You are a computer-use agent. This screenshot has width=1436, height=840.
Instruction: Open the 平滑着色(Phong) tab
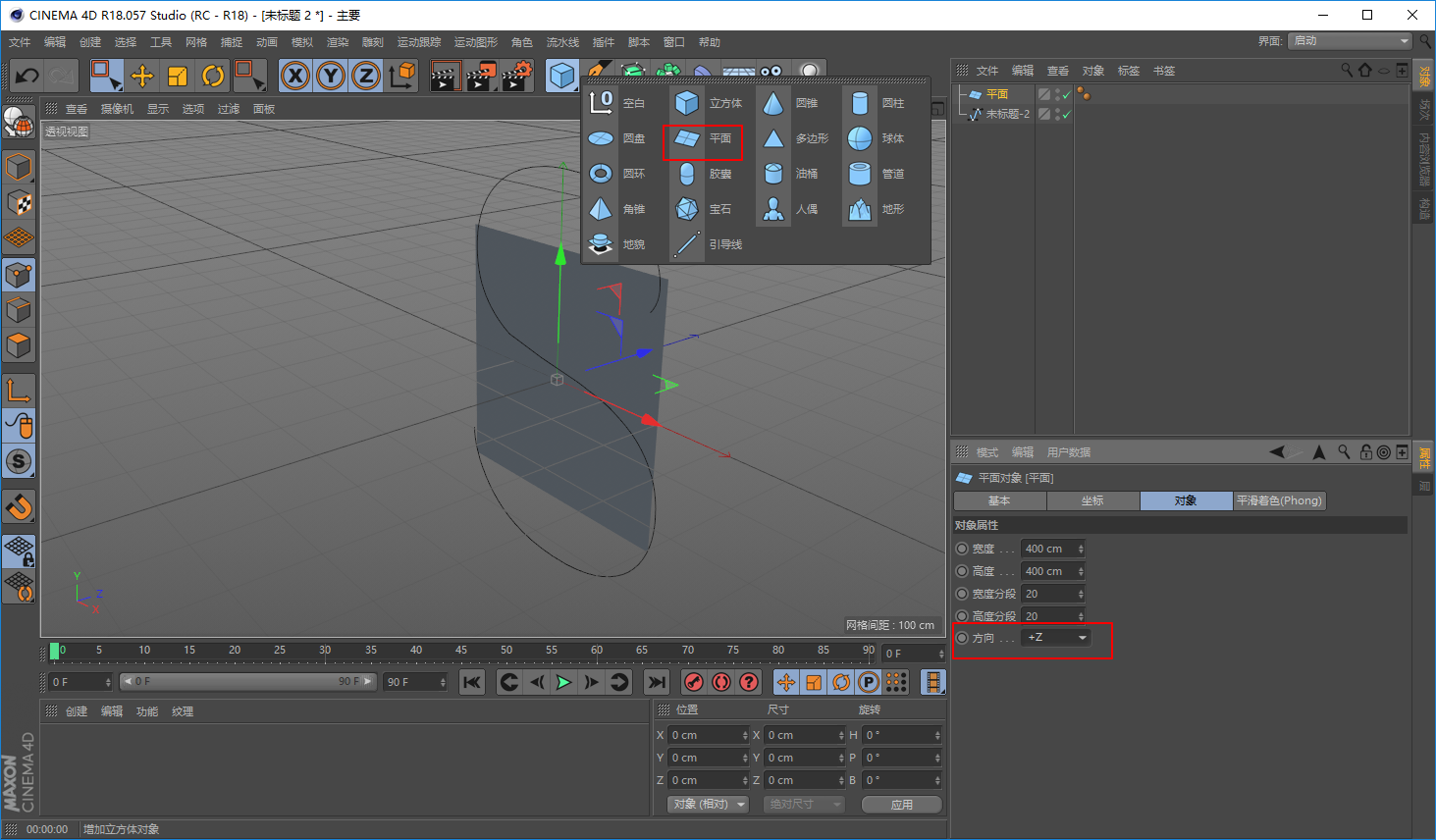click(1279, 500)
